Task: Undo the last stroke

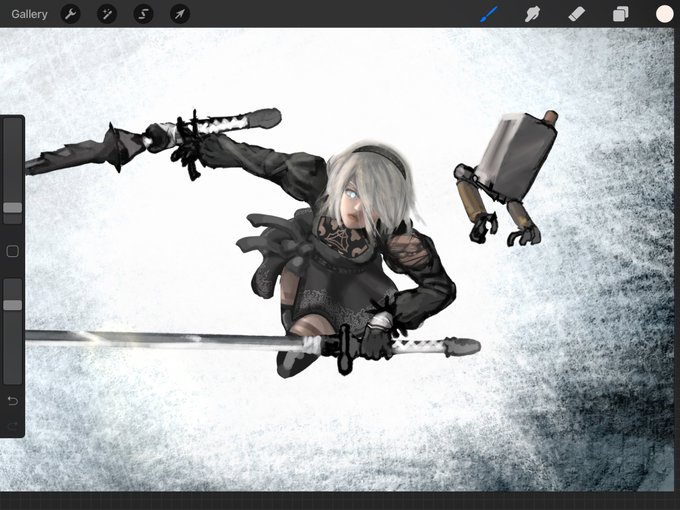Action: point(13,401)
